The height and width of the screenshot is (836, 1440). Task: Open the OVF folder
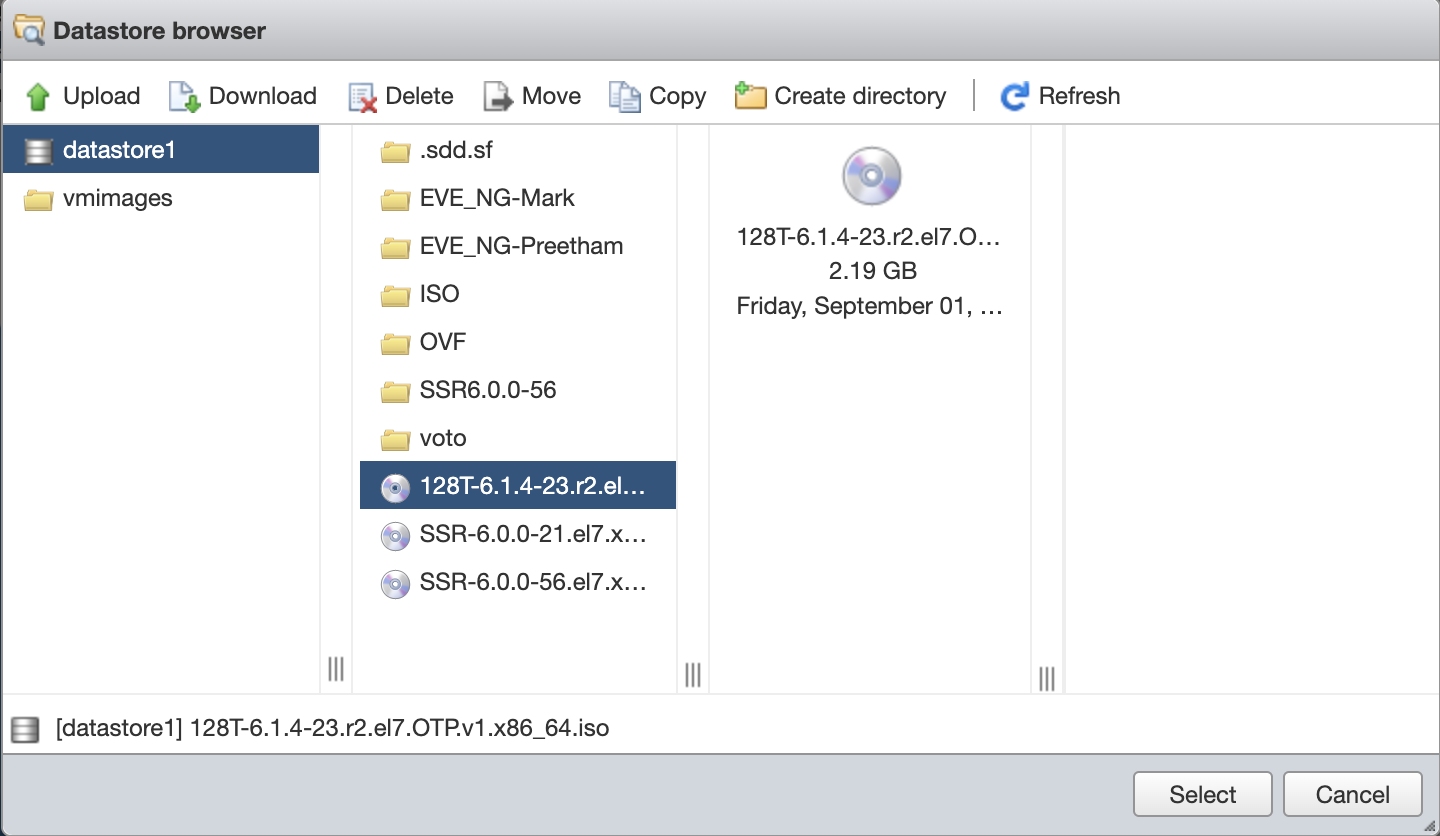[442, 342]
